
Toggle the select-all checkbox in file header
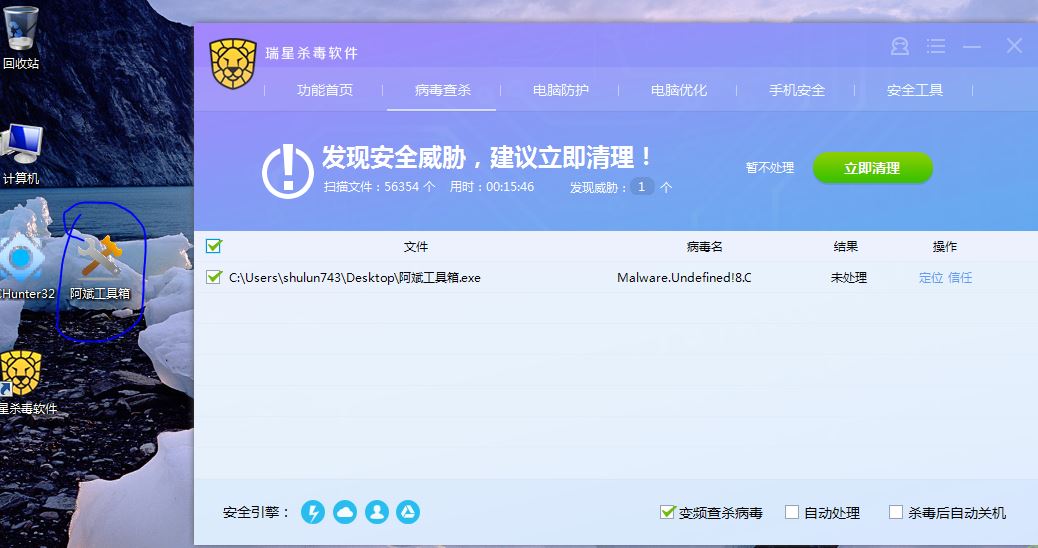click(213, 246)
